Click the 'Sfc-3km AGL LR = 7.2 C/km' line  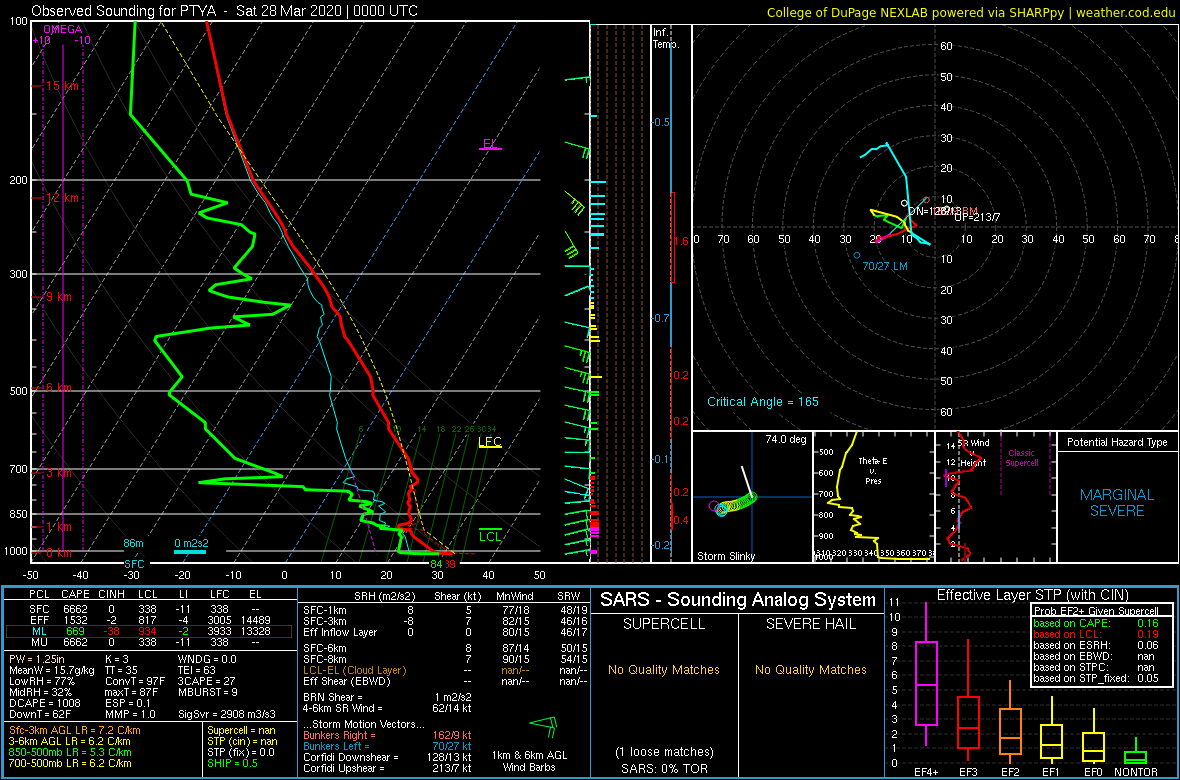(75, 730)
